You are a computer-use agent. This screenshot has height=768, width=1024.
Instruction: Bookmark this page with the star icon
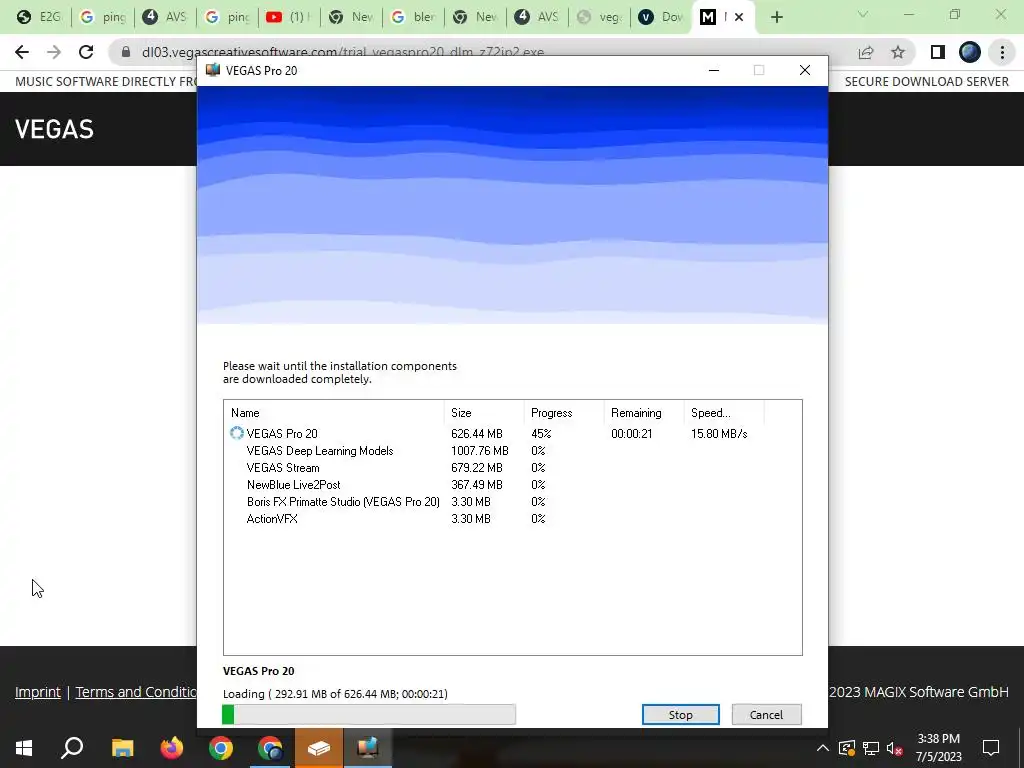click(x=898, y=52)
